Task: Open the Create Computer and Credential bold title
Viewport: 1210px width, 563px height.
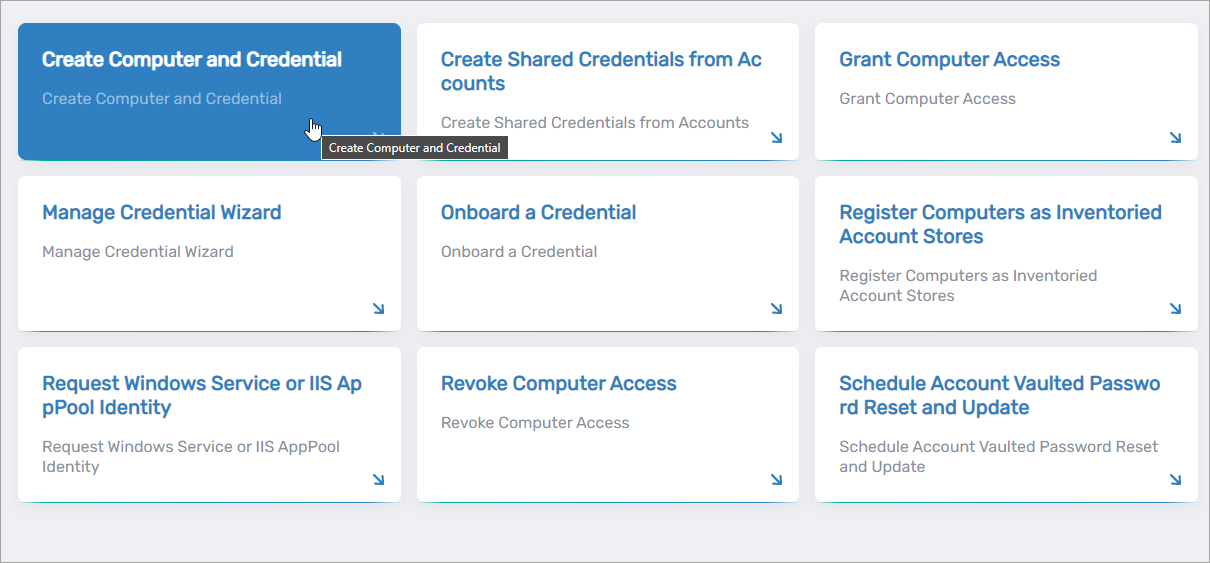Action: (192, 60)
